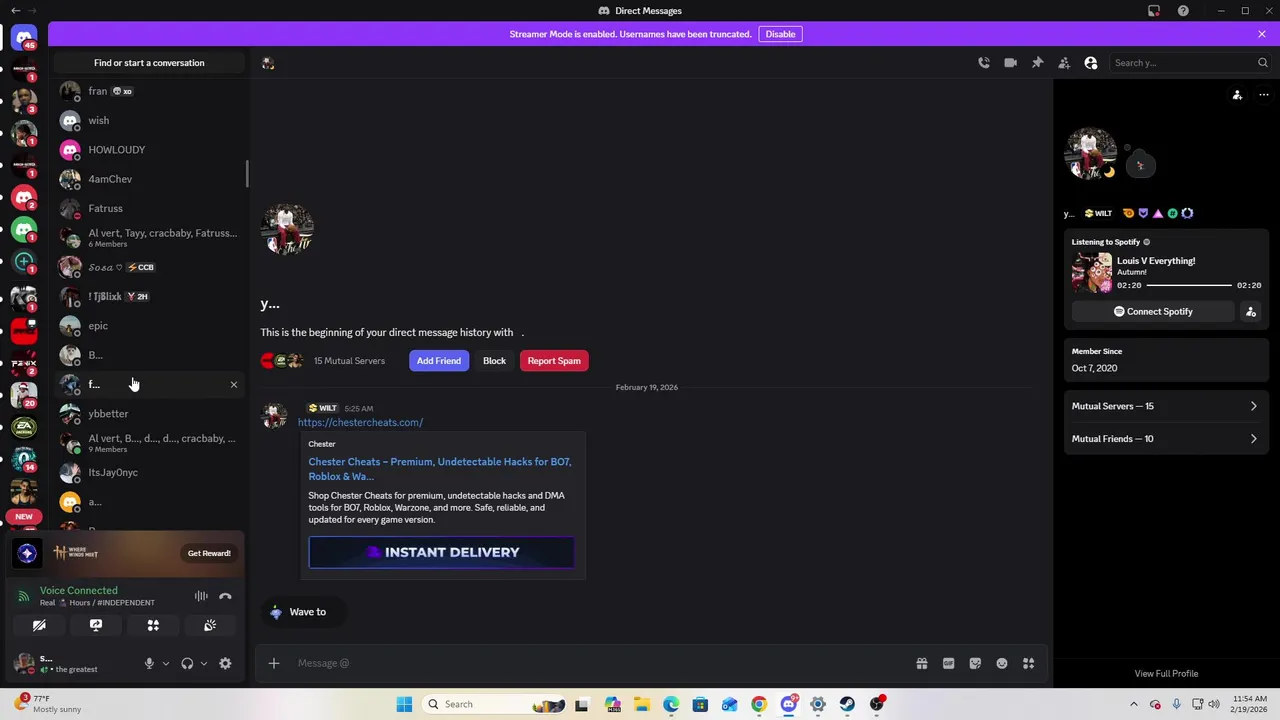This screenshot has height=720, width=1280.
Task: Open Discord inbox icon in title bar
Action: click(x=1154, y=11)
